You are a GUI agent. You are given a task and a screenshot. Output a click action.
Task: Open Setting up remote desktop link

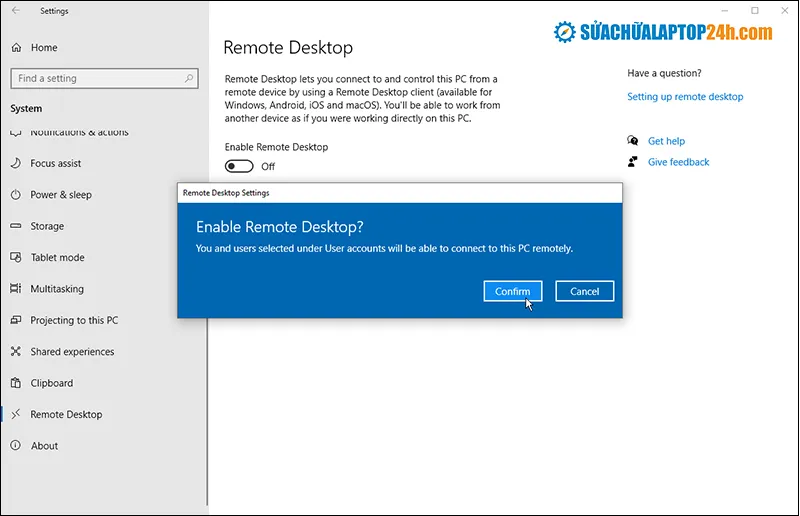[x=685, y=96]
